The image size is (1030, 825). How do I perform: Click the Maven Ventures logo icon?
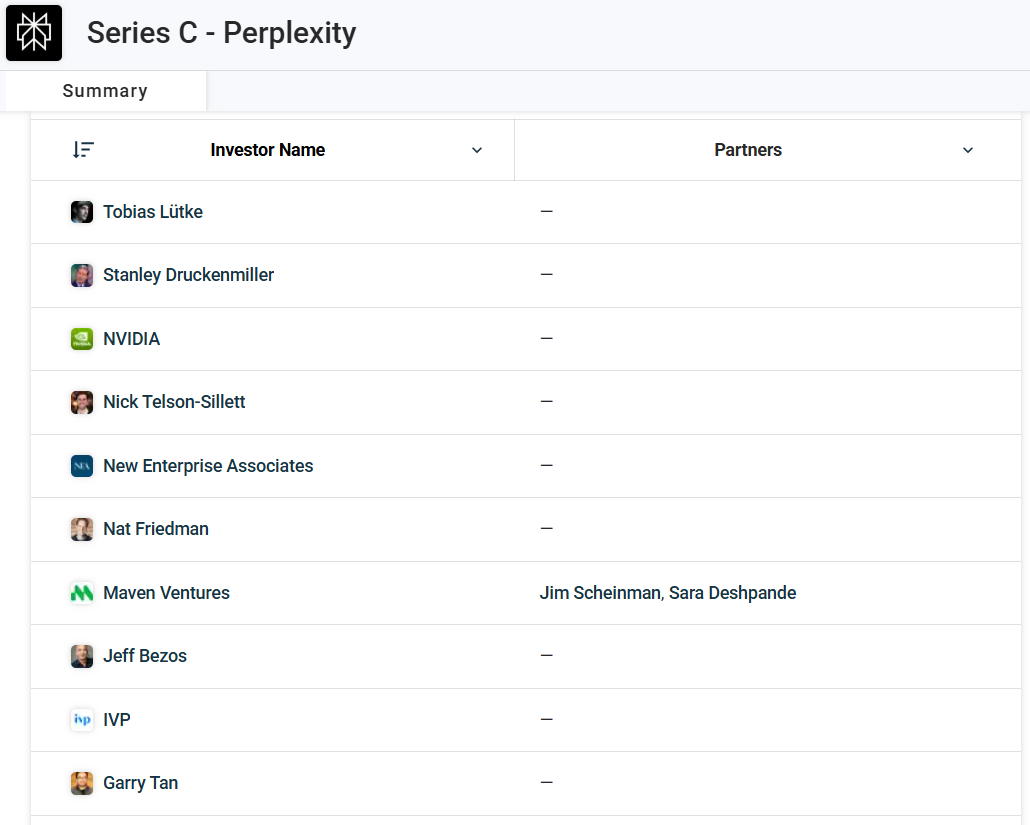click(82, 593)
